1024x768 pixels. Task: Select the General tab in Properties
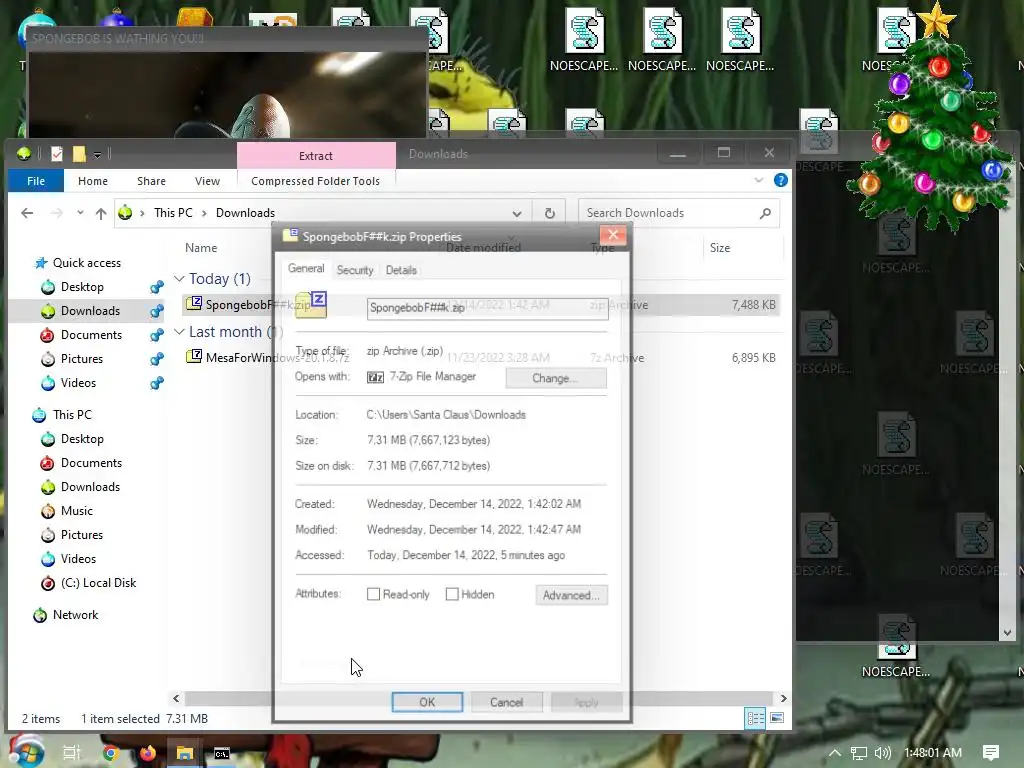point(306,268)
